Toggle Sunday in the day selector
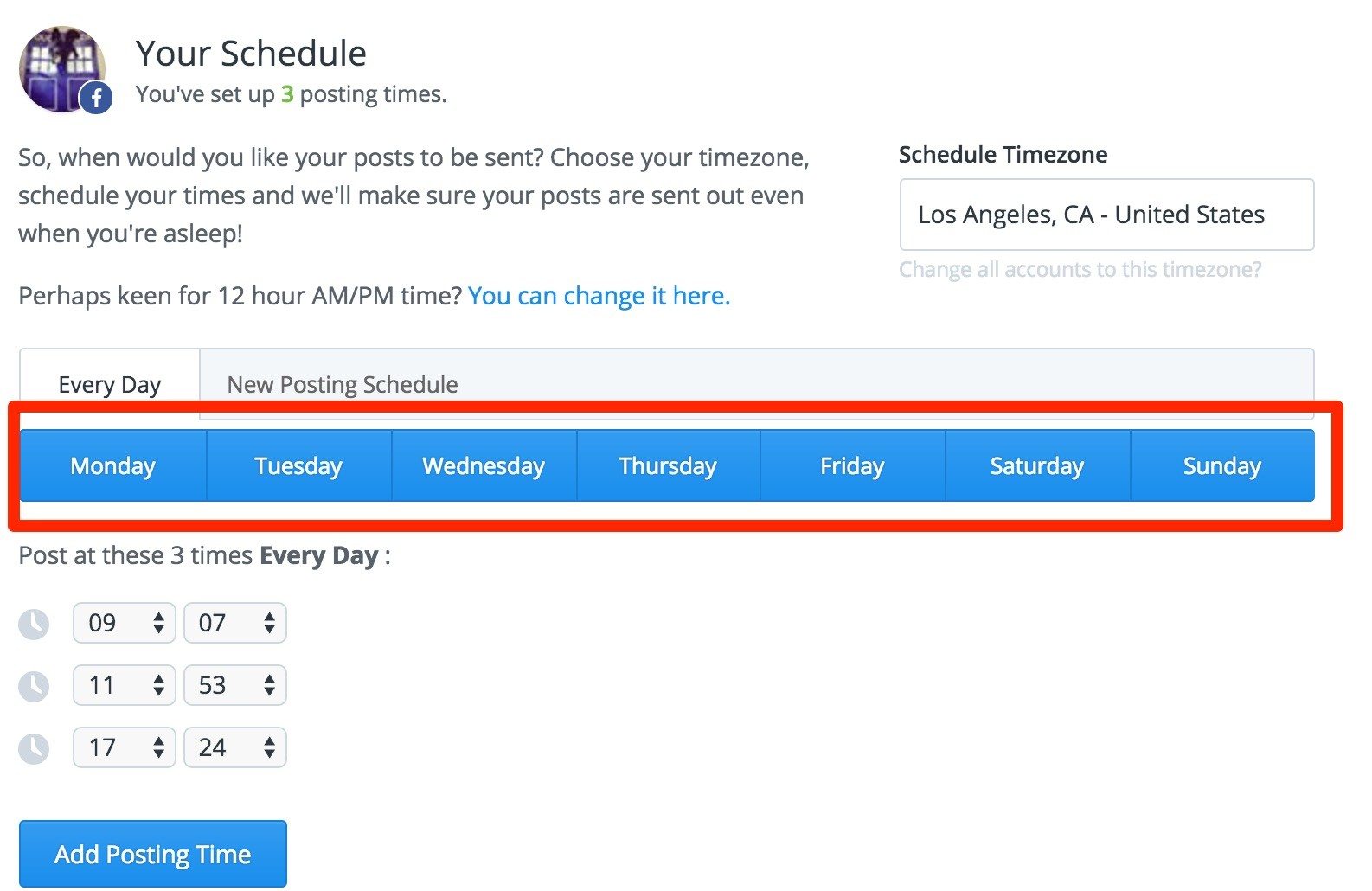The height and width of the screenshot is (891, 1372). [x=1221, y=465]
